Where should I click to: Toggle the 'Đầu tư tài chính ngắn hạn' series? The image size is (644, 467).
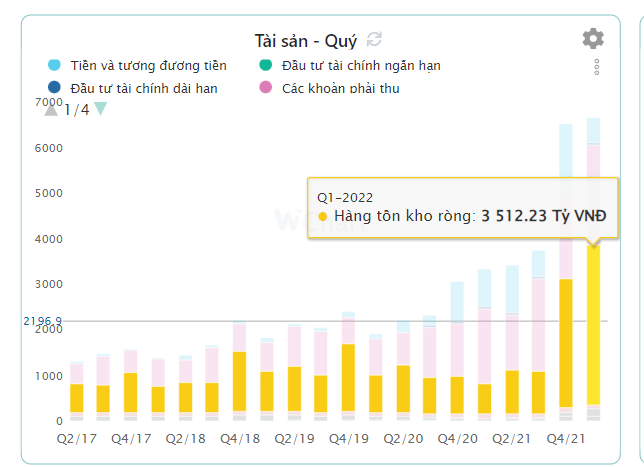pyautogui.click(x=361, y=66)
